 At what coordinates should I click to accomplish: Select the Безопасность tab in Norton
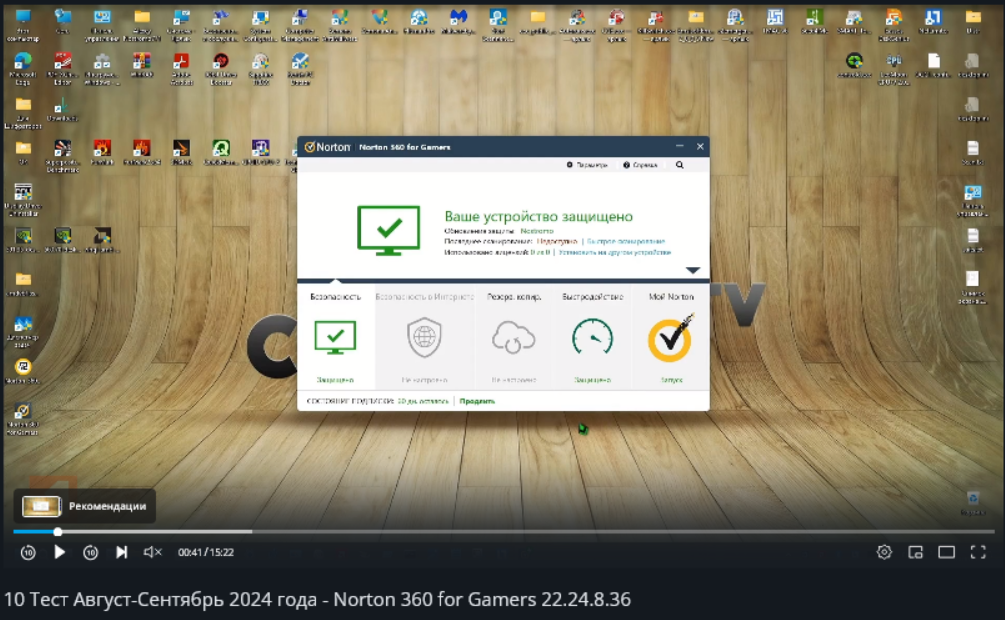pos(335,337)
